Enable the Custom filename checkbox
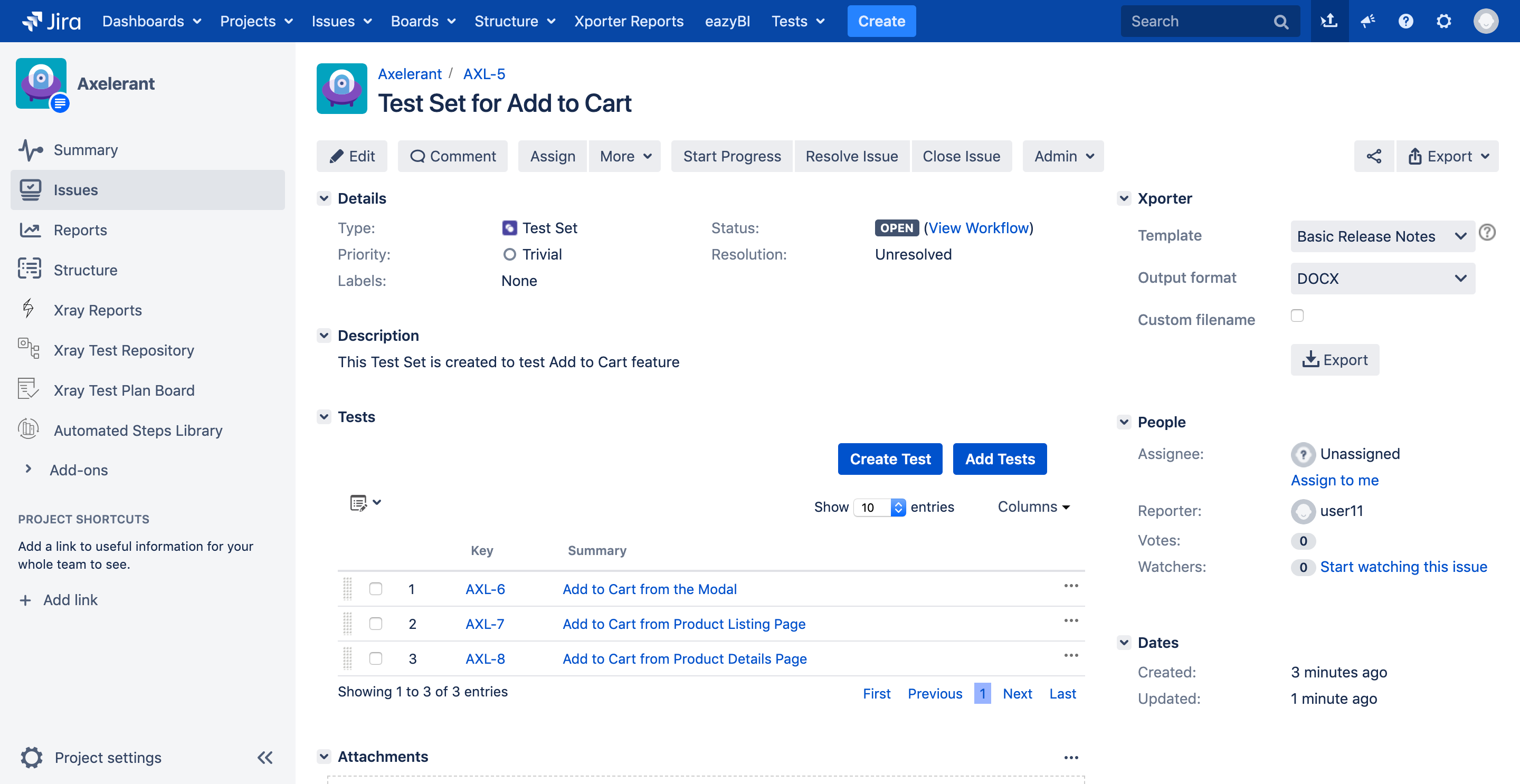1520x784 pixels. click(x=1297, y=315)
